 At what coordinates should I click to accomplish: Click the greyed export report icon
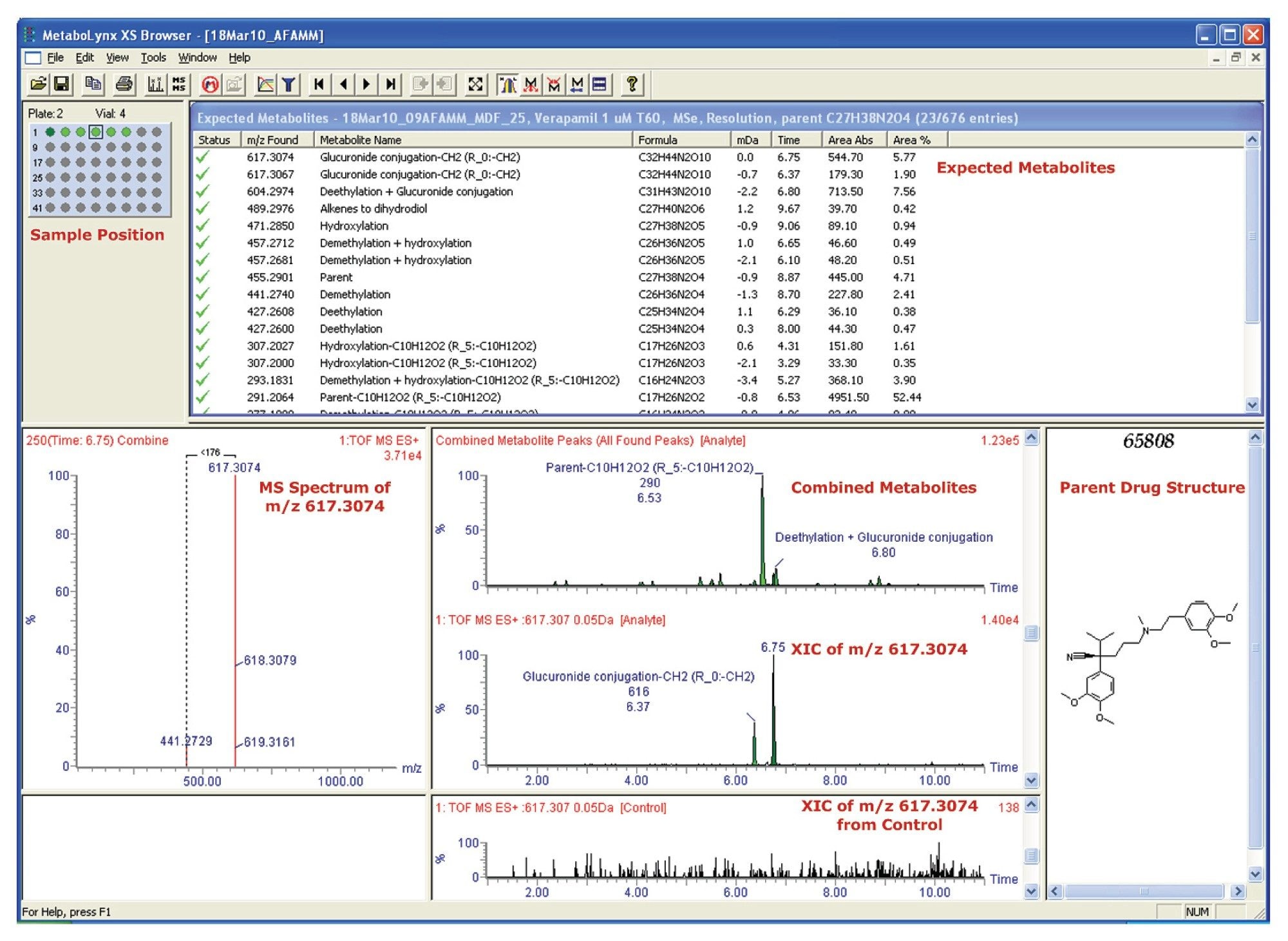[x=421, y=84]
